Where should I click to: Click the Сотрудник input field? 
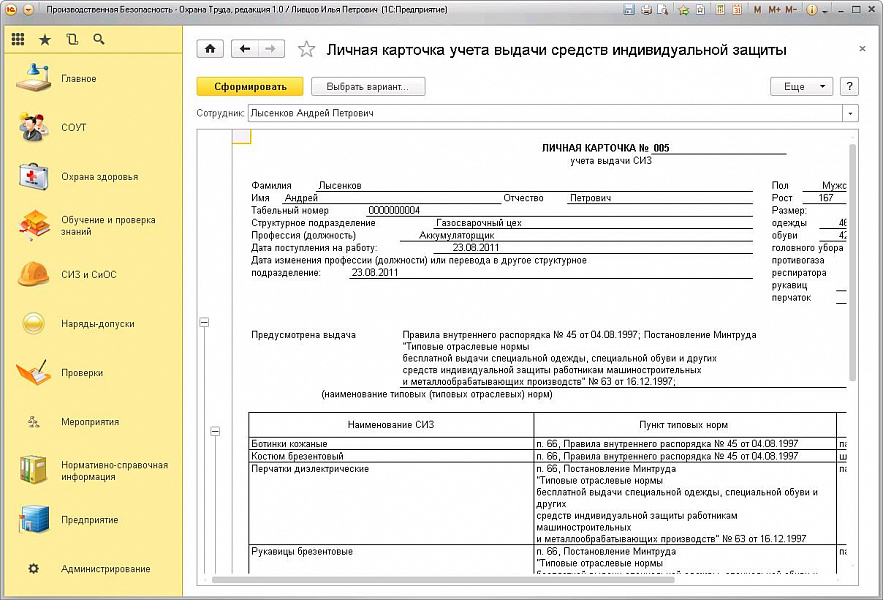pos(545,113)
